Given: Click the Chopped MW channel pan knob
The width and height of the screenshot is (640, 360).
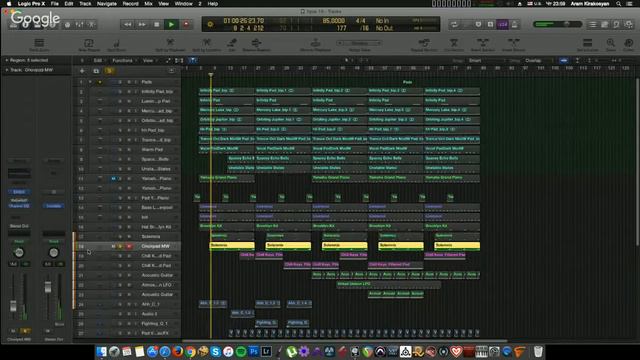Looking at the screenshot, I should click(x=19, y=253).
